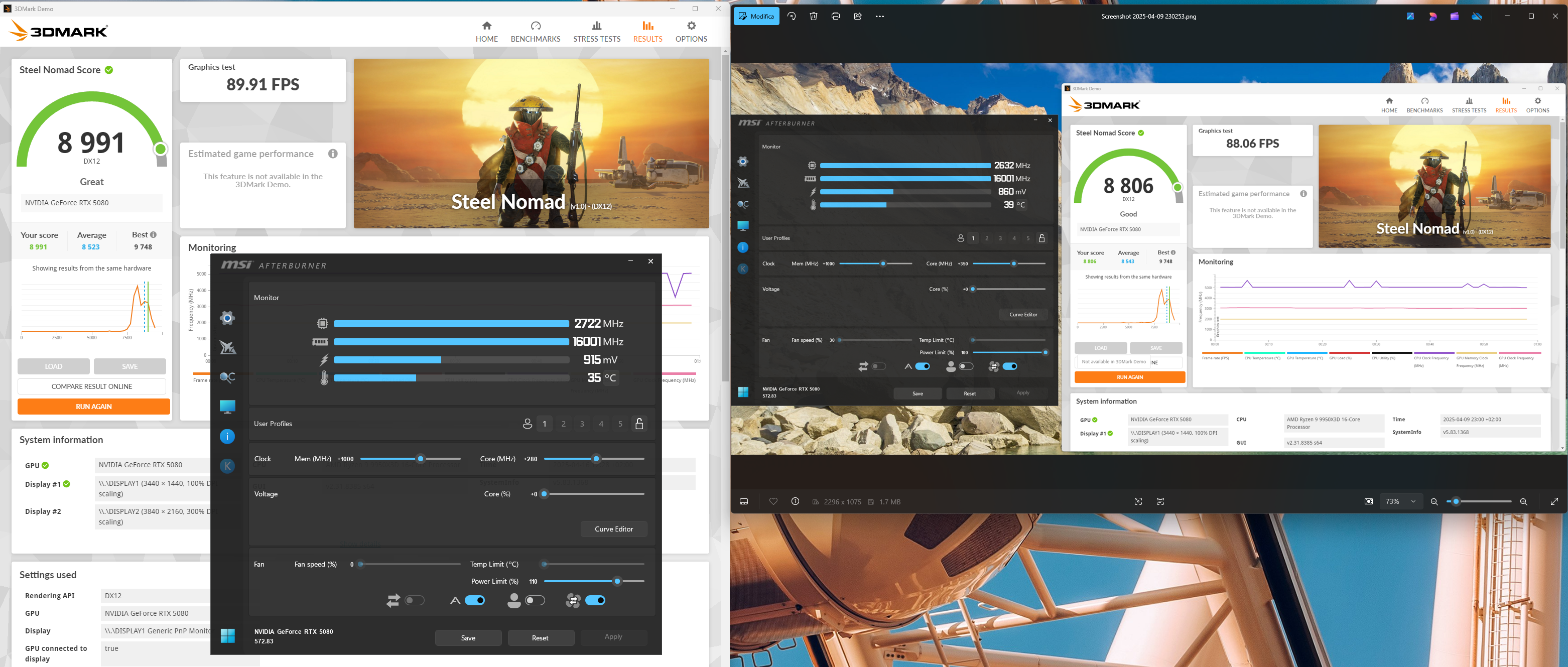Click RUN AGAIN button in 3DMark

[x=94, y=407]
